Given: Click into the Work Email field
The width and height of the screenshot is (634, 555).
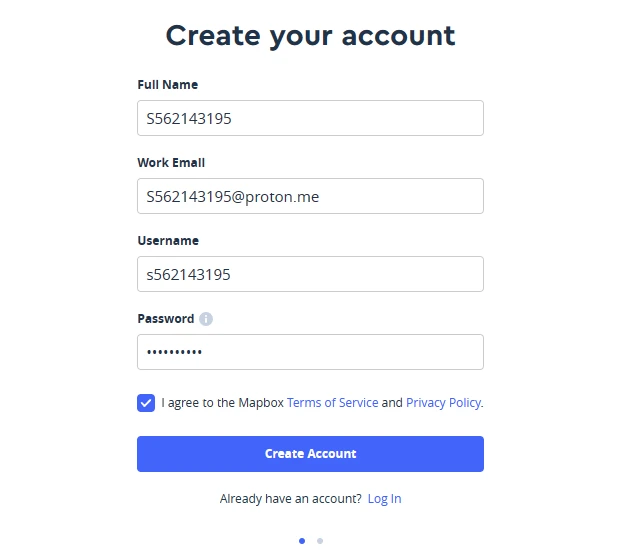Looking at the screenshot, I should tap(310, 196).
